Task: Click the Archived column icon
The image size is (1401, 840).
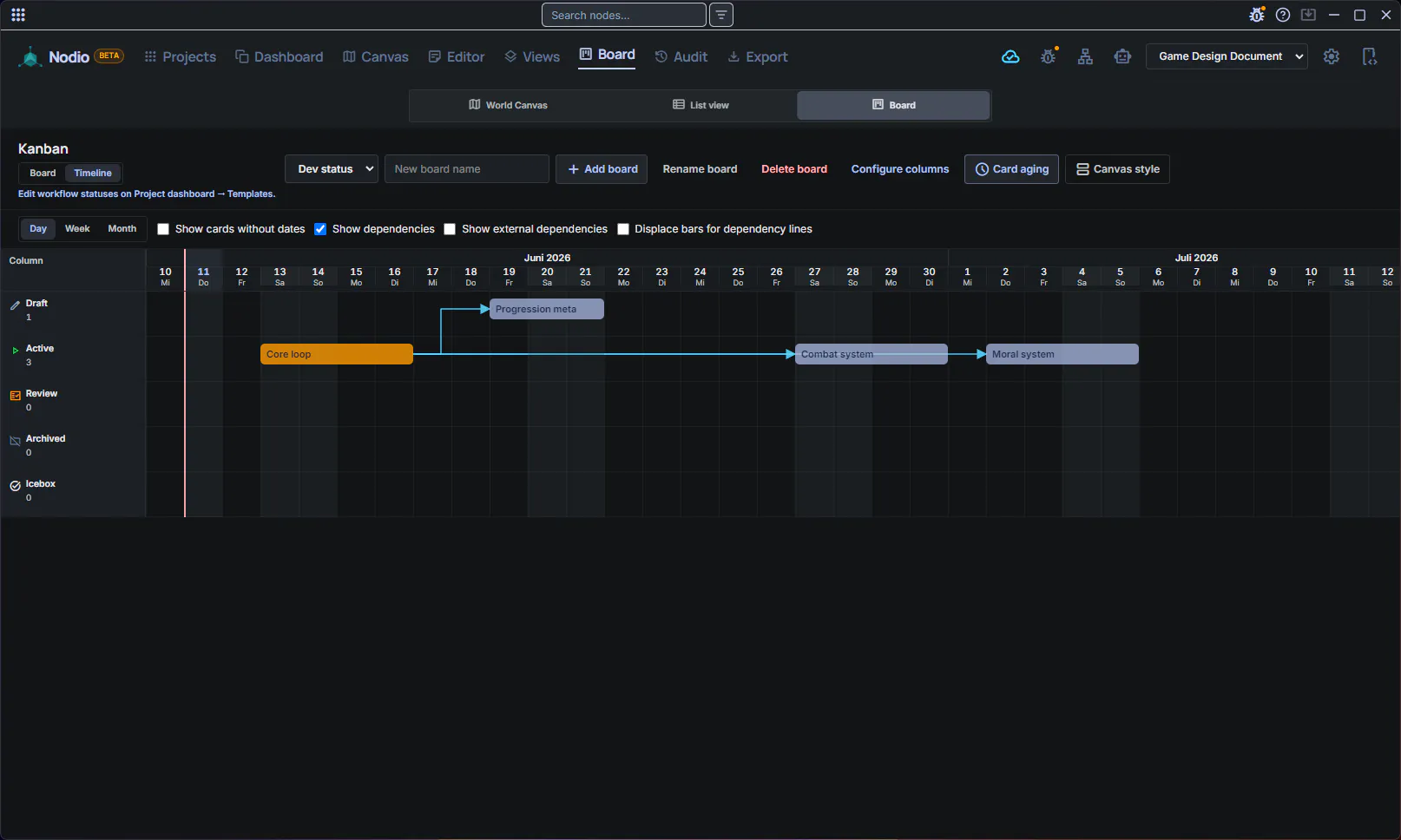Action: [x=15, y=440]
